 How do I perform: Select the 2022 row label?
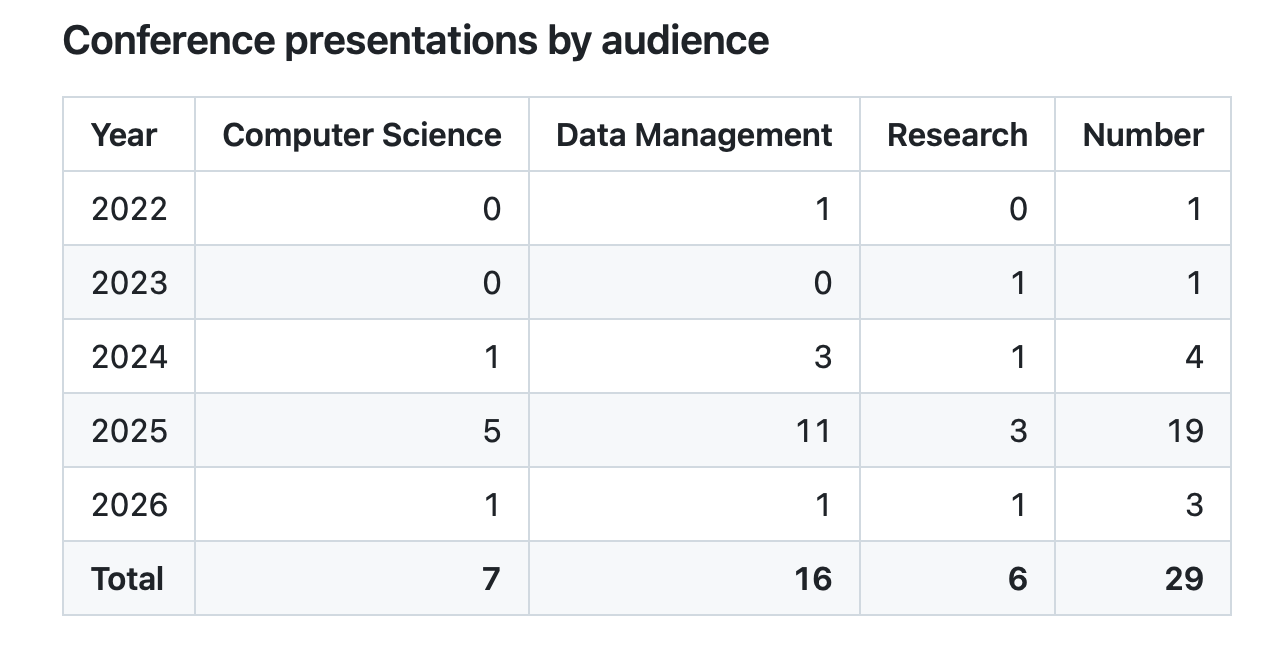point(129,209)
